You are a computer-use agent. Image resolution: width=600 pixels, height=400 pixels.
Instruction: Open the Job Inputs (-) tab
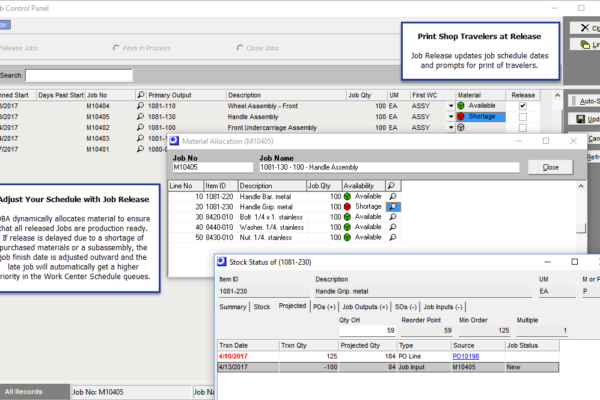(x=443, y=307)
